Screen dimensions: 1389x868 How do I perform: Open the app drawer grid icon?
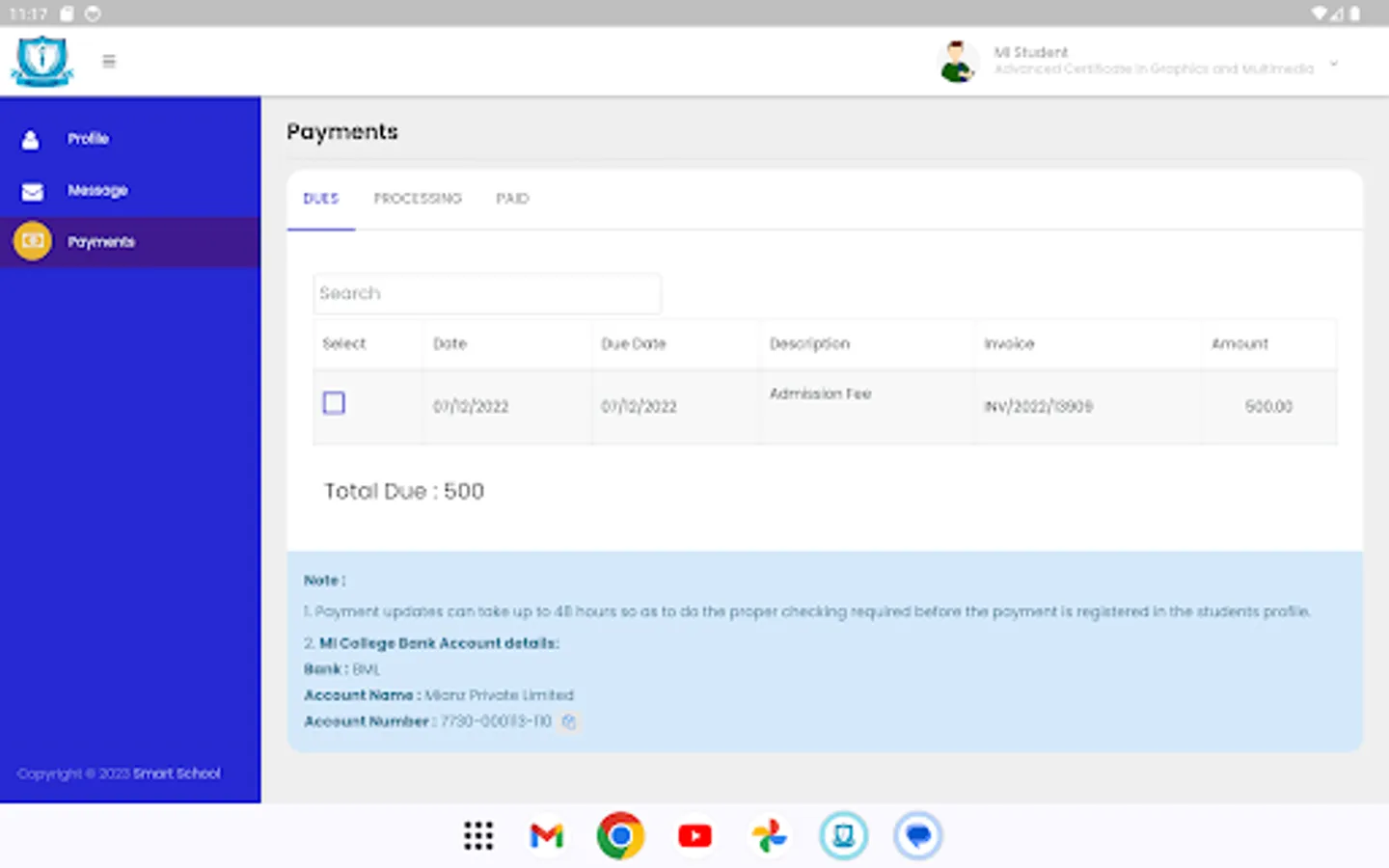[x=478, y=836]
